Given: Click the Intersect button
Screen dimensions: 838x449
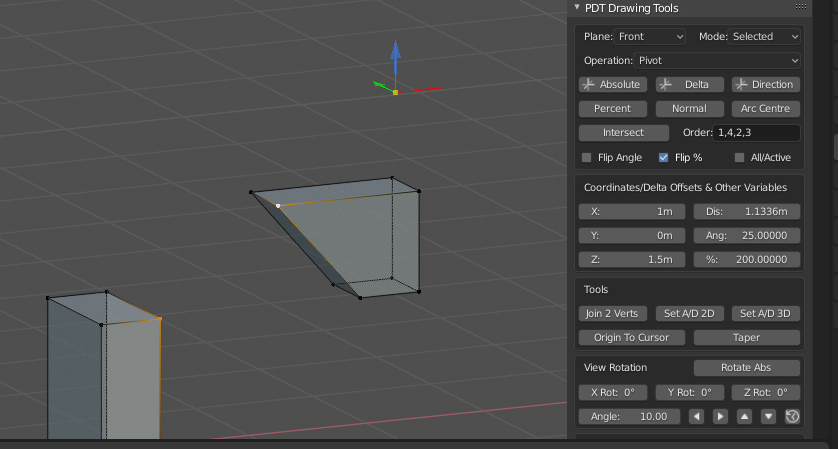Looking at the screenshot, I should coord(624,133).
